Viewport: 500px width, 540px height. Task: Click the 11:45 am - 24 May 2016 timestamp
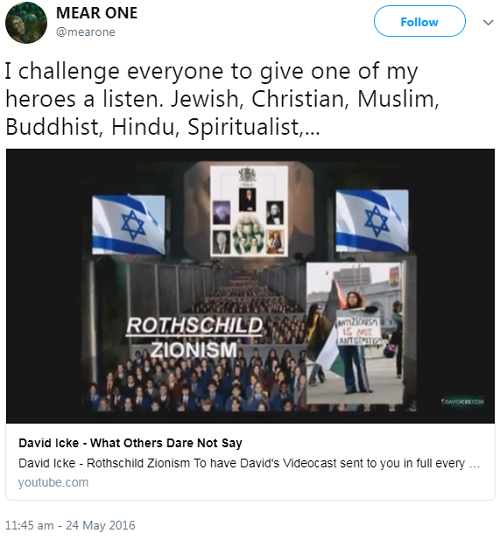pos(70,526)
